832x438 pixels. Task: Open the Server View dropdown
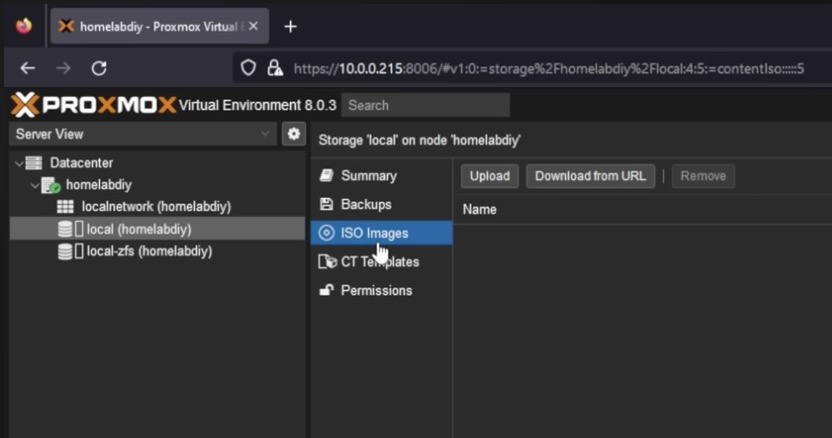point(143,134)
